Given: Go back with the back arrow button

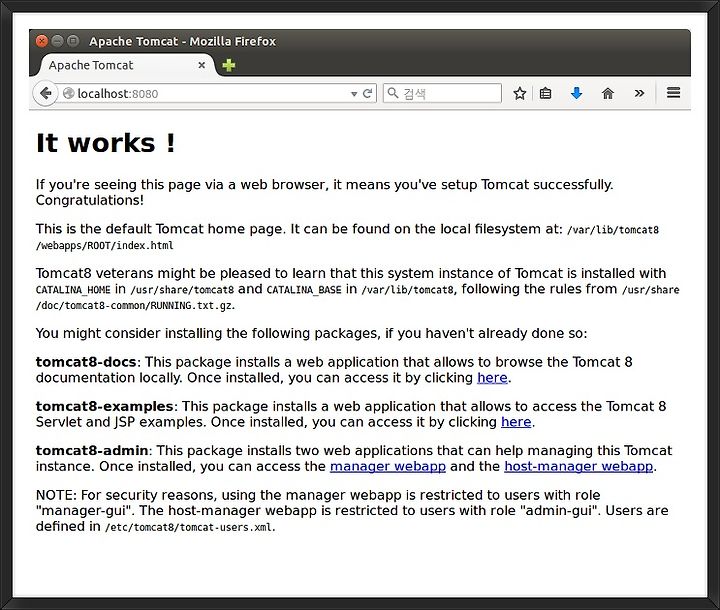Looking at the screenshot, I should [x=45, y=94].
